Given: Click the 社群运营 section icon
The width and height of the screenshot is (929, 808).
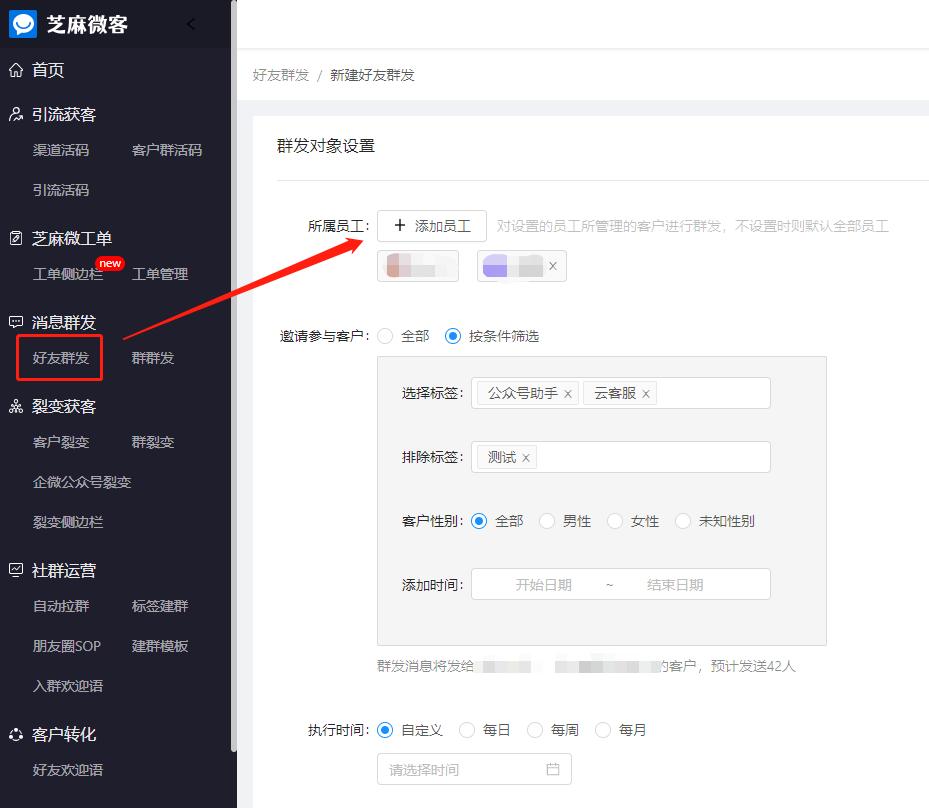Looking at the screenshot, I should coord(15,570).
